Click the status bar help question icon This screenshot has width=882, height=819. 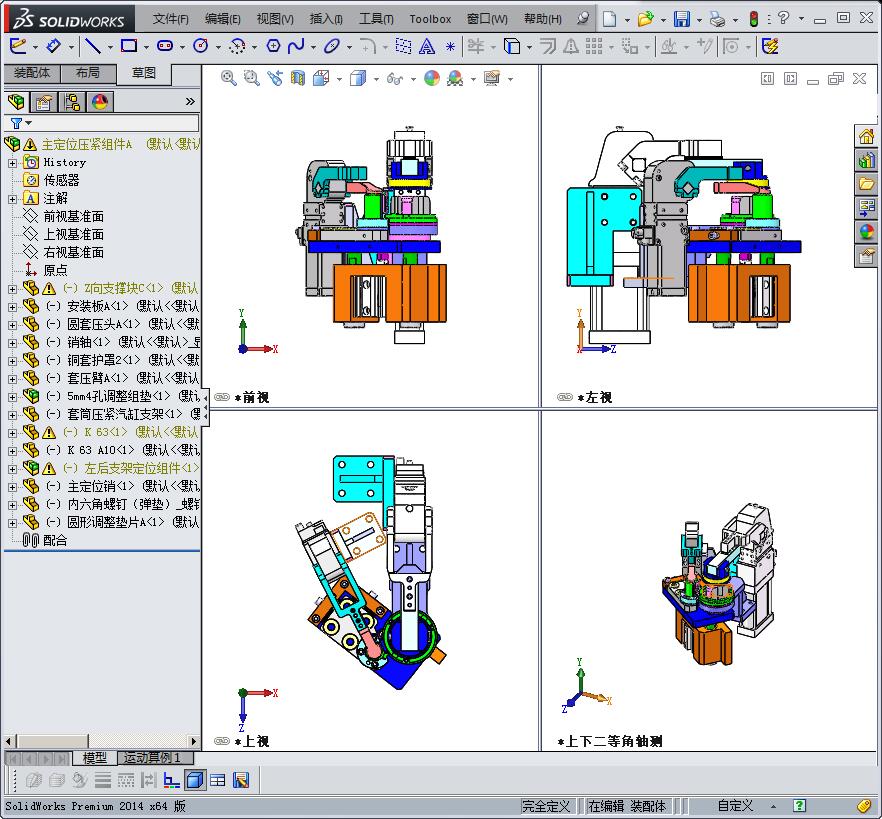click(799, 806)
